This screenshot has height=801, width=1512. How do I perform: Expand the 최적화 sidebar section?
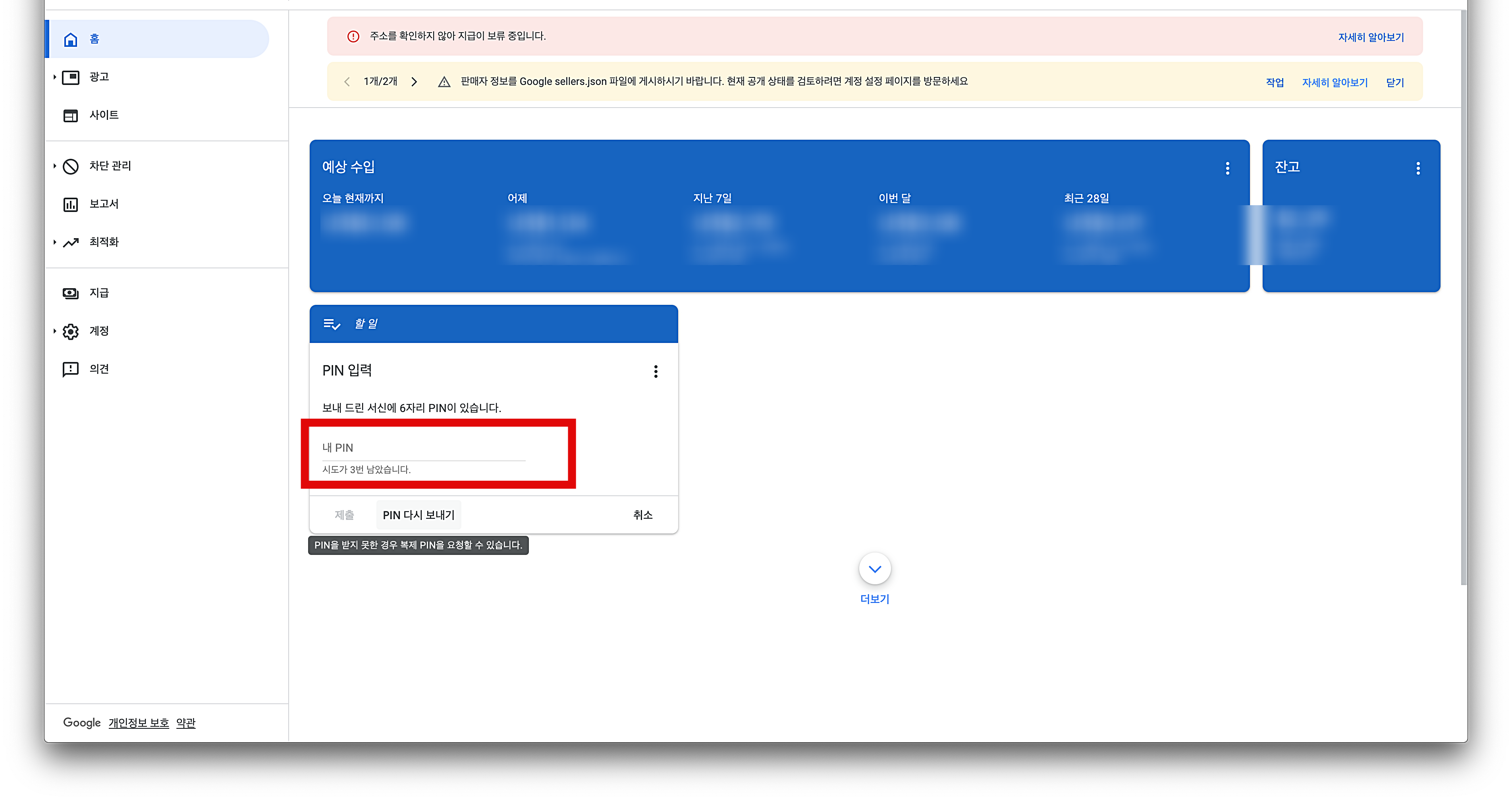pyautogui.click(x=54, y=243)
